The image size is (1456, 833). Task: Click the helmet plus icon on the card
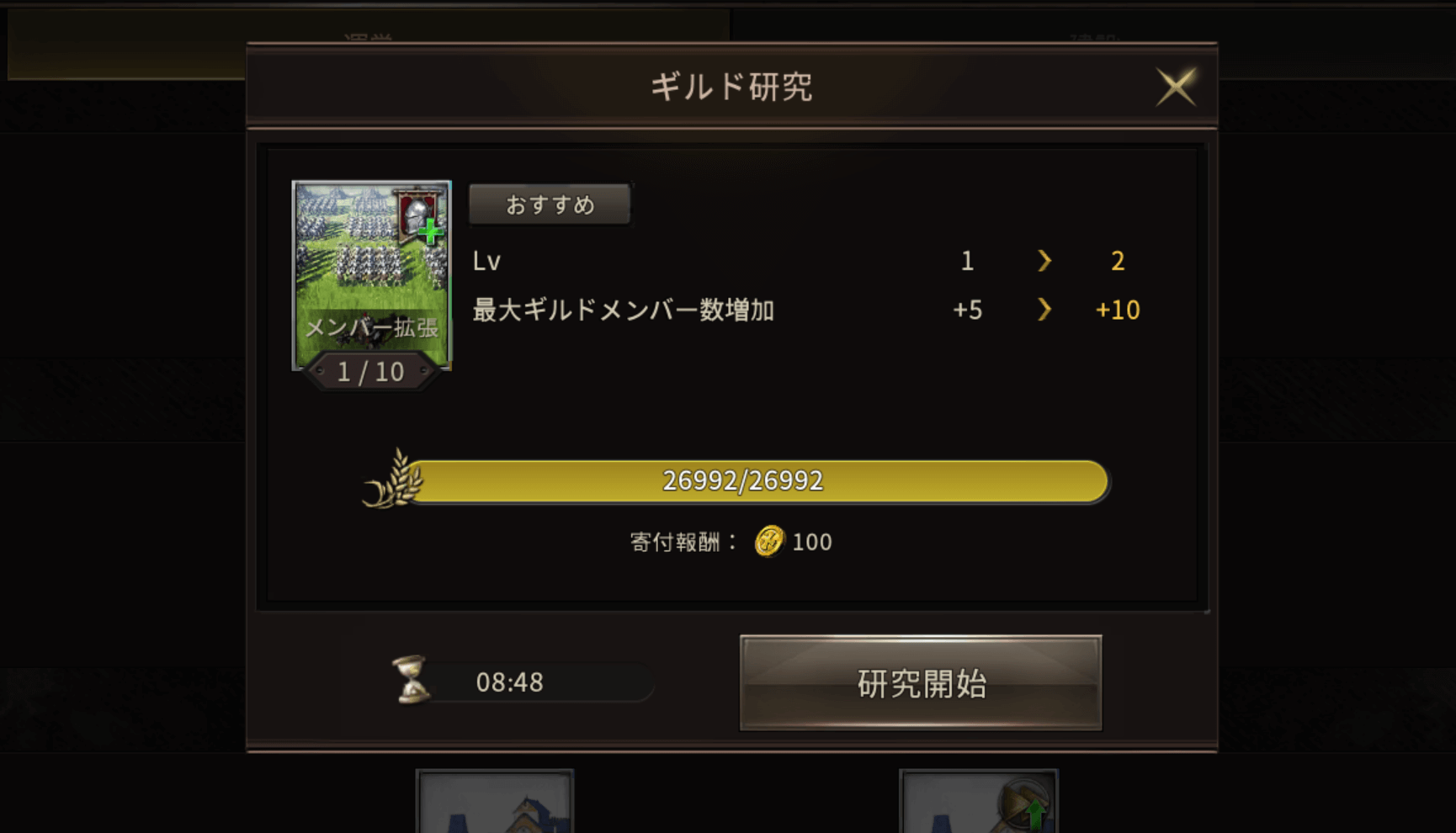(421, 219)
